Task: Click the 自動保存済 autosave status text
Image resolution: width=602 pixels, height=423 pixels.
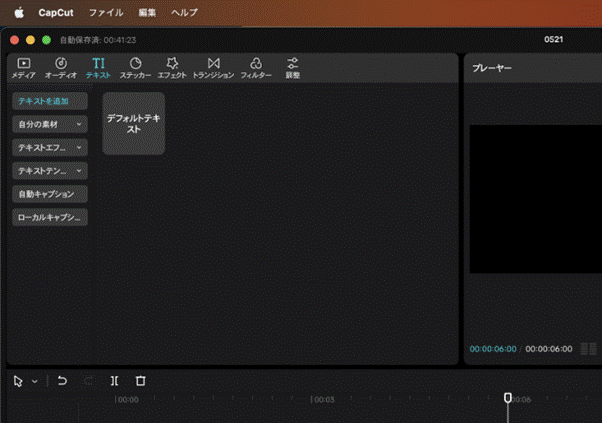Action: [x=98, y=40]
